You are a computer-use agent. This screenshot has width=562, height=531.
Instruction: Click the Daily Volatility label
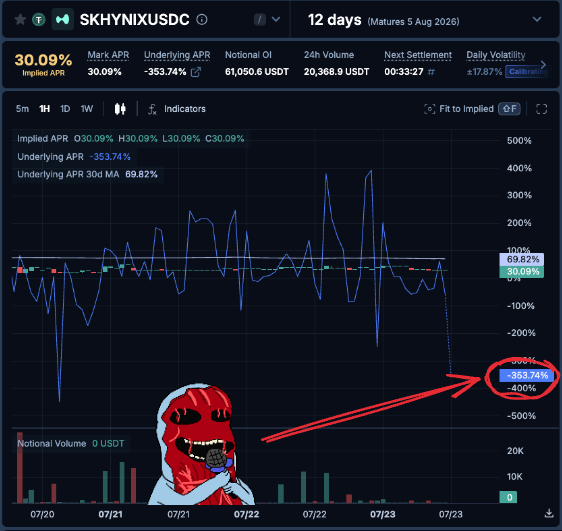point(496,55)
